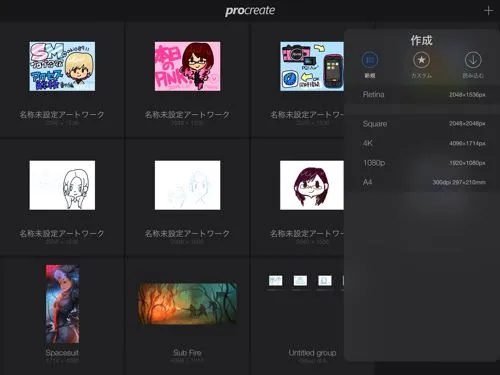500x375 pixels.
Task: Open the Spacesuit artwork thumbnail
Action: click(62, 304)
